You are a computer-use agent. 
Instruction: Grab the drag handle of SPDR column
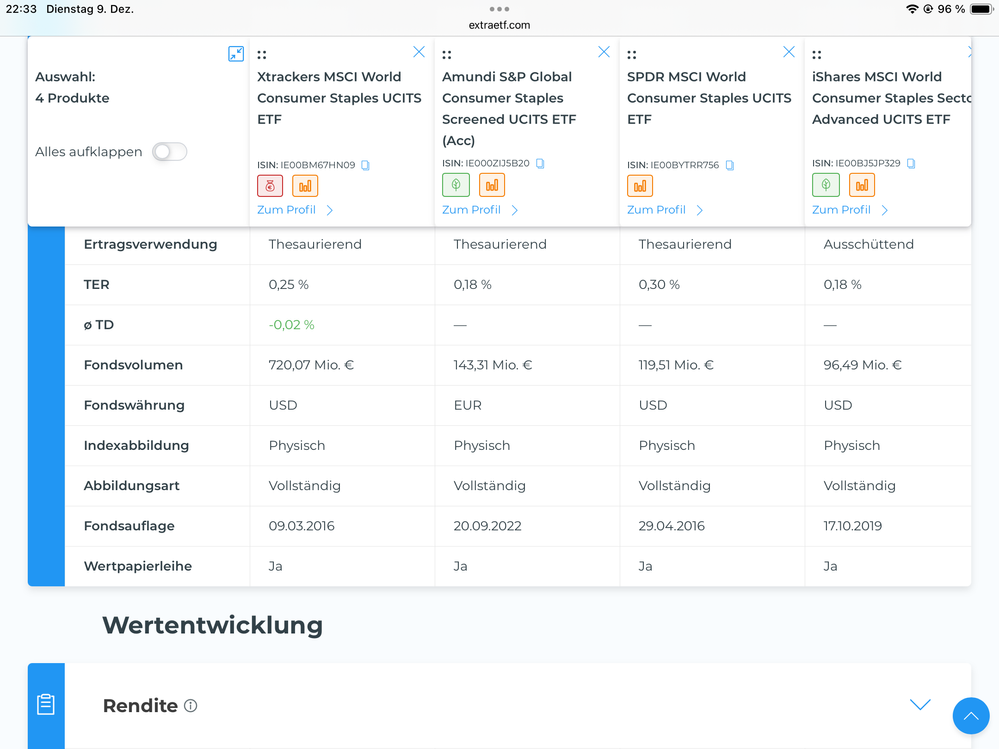tap(631, 55)
